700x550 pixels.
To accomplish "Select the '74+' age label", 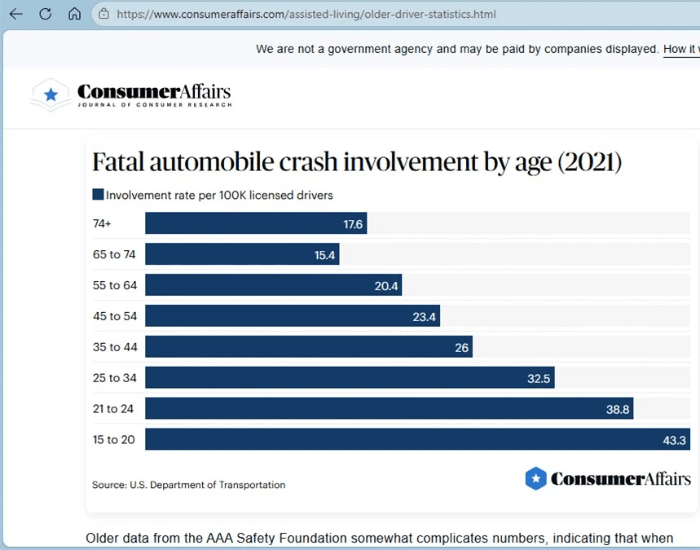I will (102, 223).
